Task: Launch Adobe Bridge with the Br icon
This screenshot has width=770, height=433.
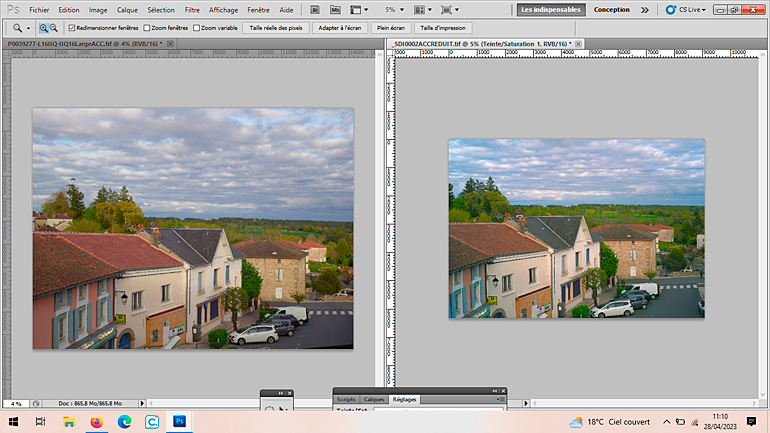Action: pyautogui.click(x=315, y=10)
